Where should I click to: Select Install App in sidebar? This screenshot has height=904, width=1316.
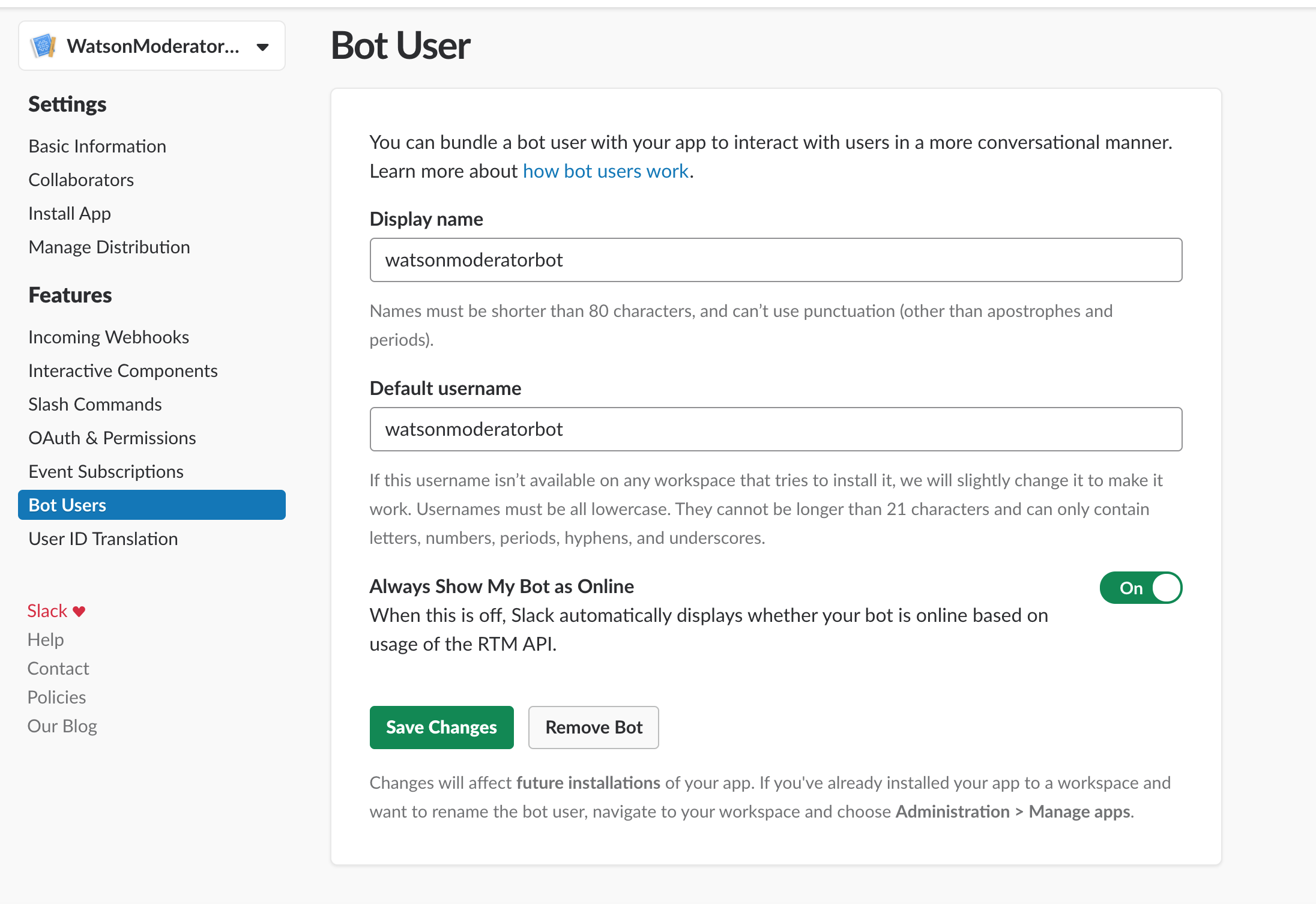(70, 213)
